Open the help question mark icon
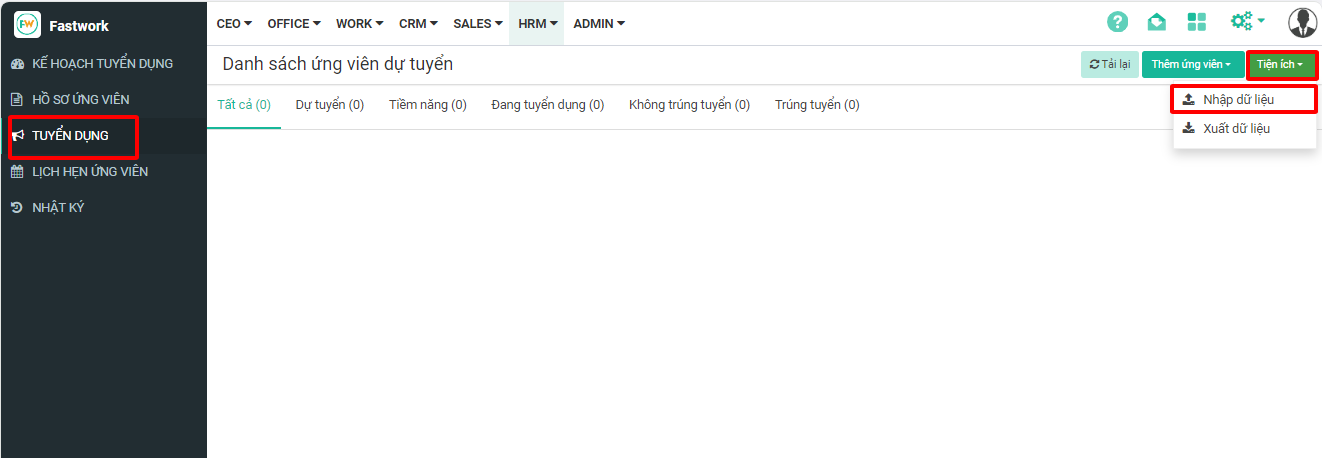Image resolution: width=1322 pixels, height=458 pixels. click(x=1117, y=22)
